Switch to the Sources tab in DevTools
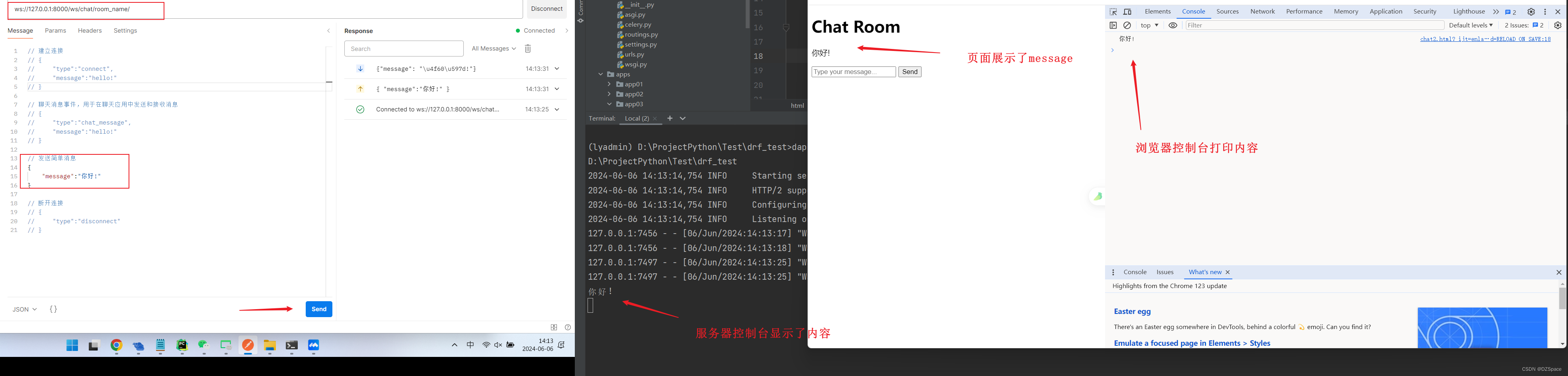The width and height of the screenshot is (1568, 376). tap(1227, 11)
